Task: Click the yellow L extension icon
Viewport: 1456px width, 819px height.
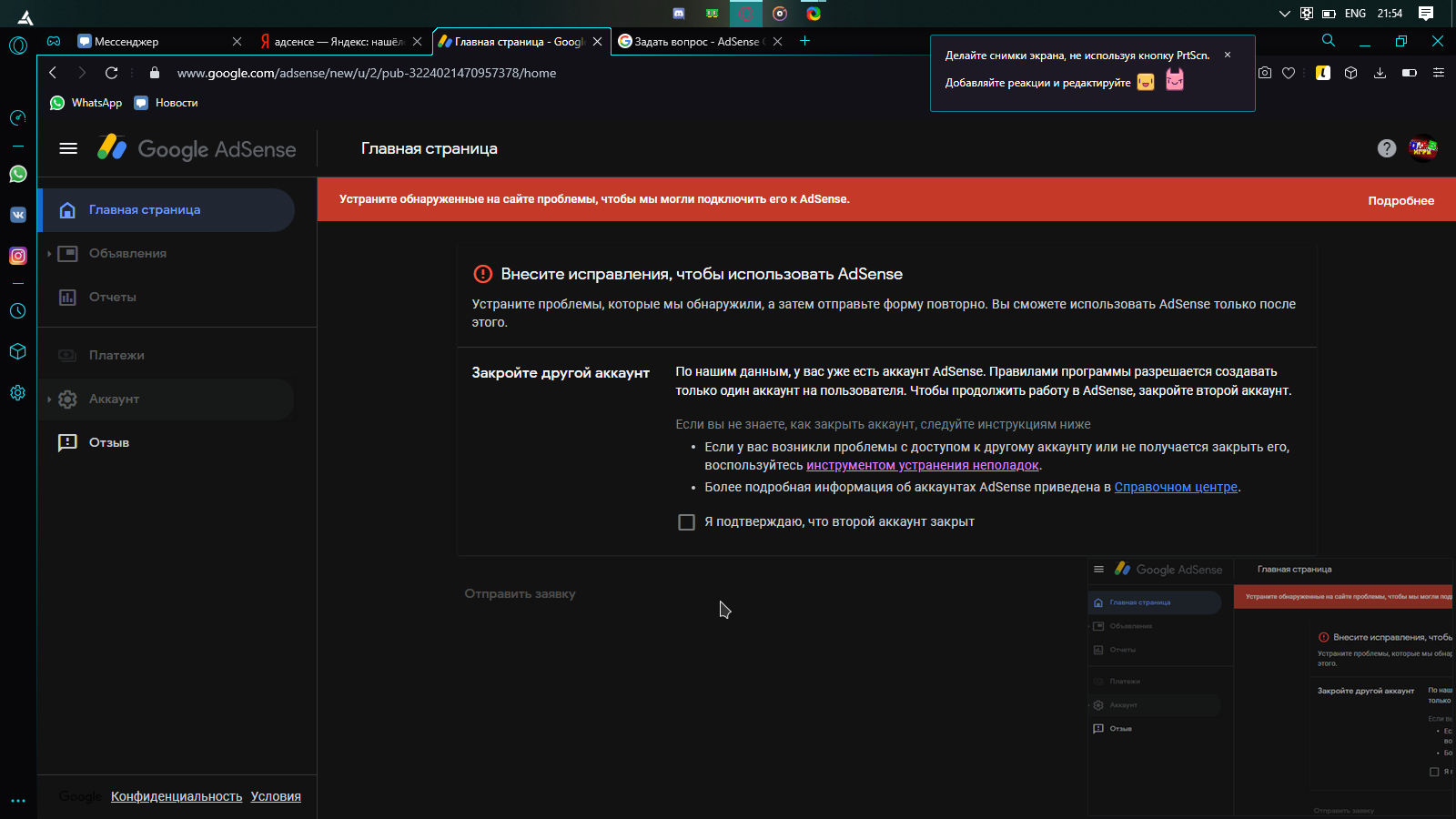Action: [x=1323, y=73]
